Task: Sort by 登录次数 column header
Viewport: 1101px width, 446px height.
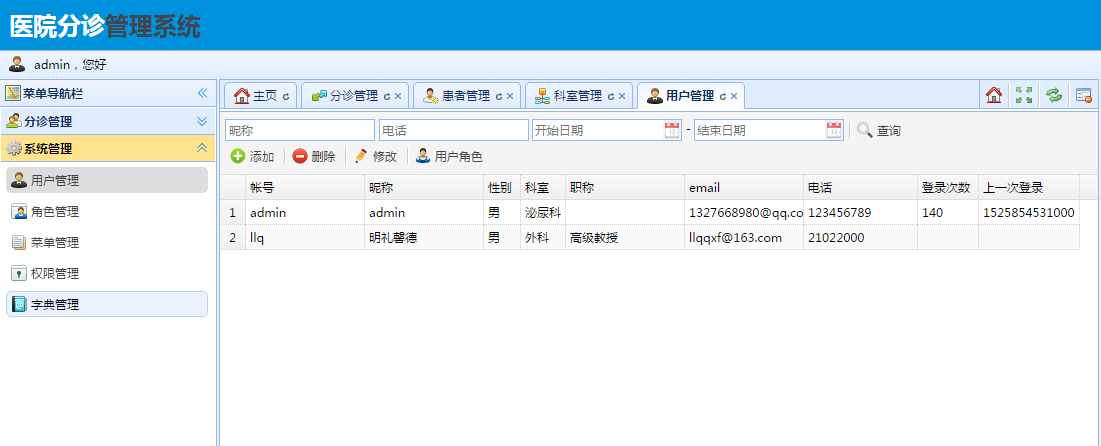Action: (x=948, y=188)
